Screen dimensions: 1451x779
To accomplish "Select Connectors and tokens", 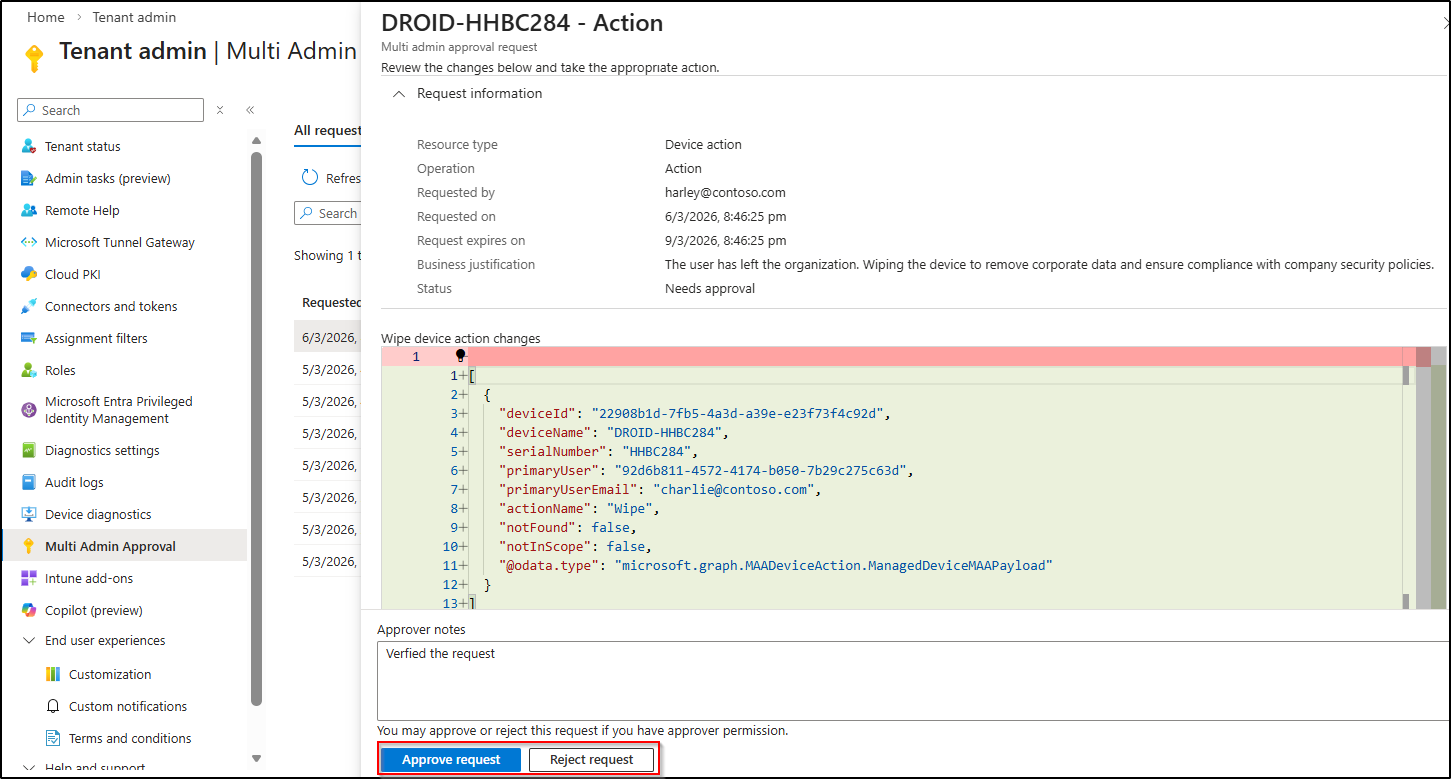I will [x=112, y=305].
